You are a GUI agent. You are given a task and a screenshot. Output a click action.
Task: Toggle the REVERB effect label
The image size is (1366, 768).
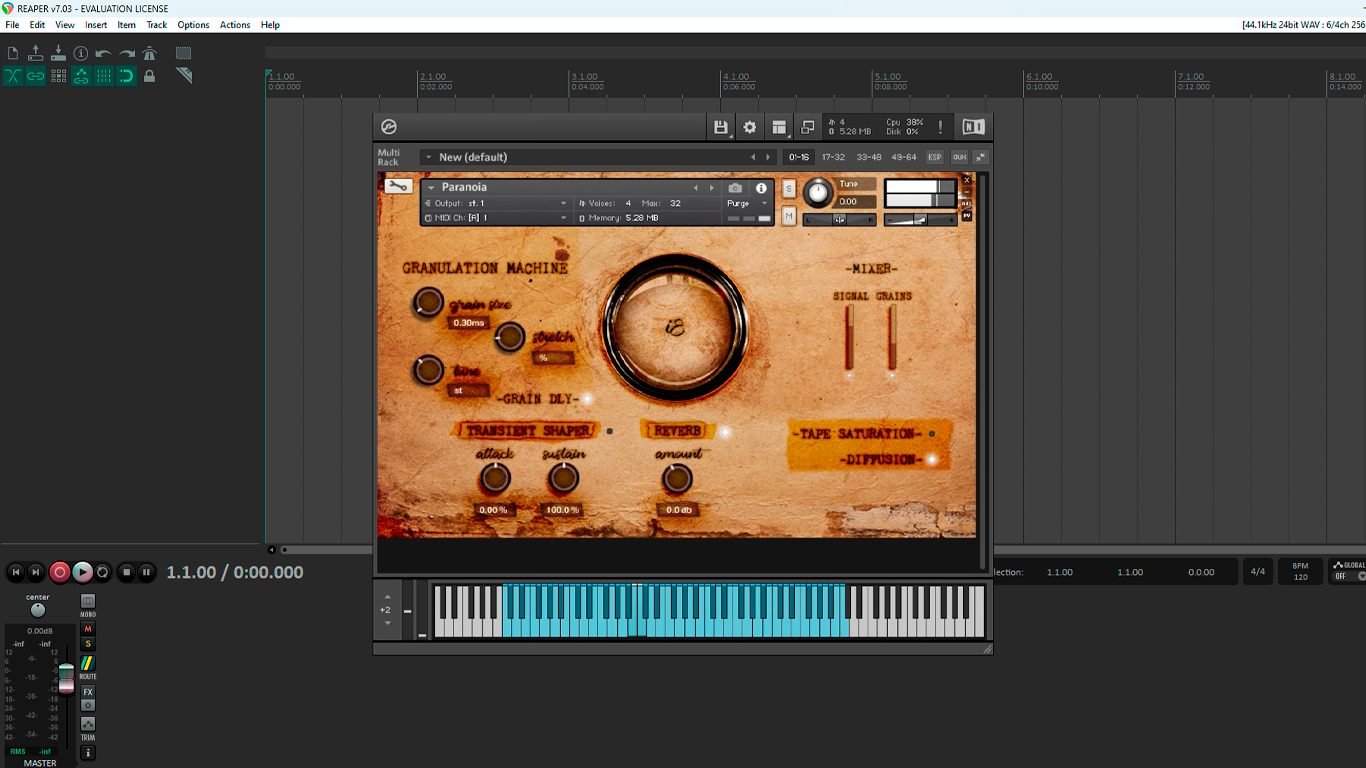click(x=677, y=431)
